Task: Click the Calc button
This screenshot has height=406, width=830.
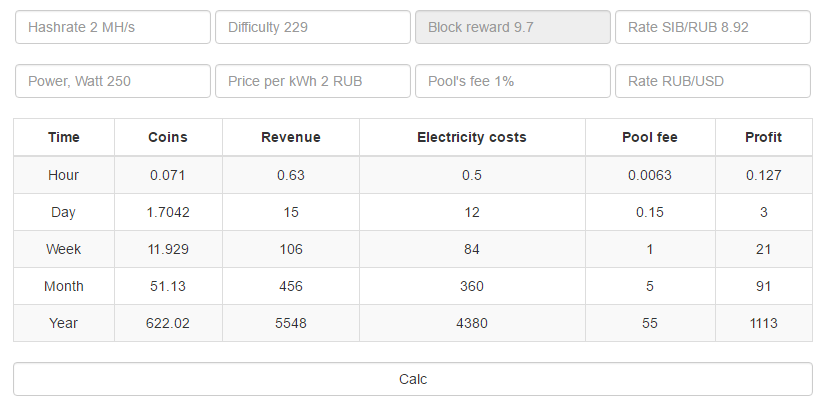Action: [413, 379]
